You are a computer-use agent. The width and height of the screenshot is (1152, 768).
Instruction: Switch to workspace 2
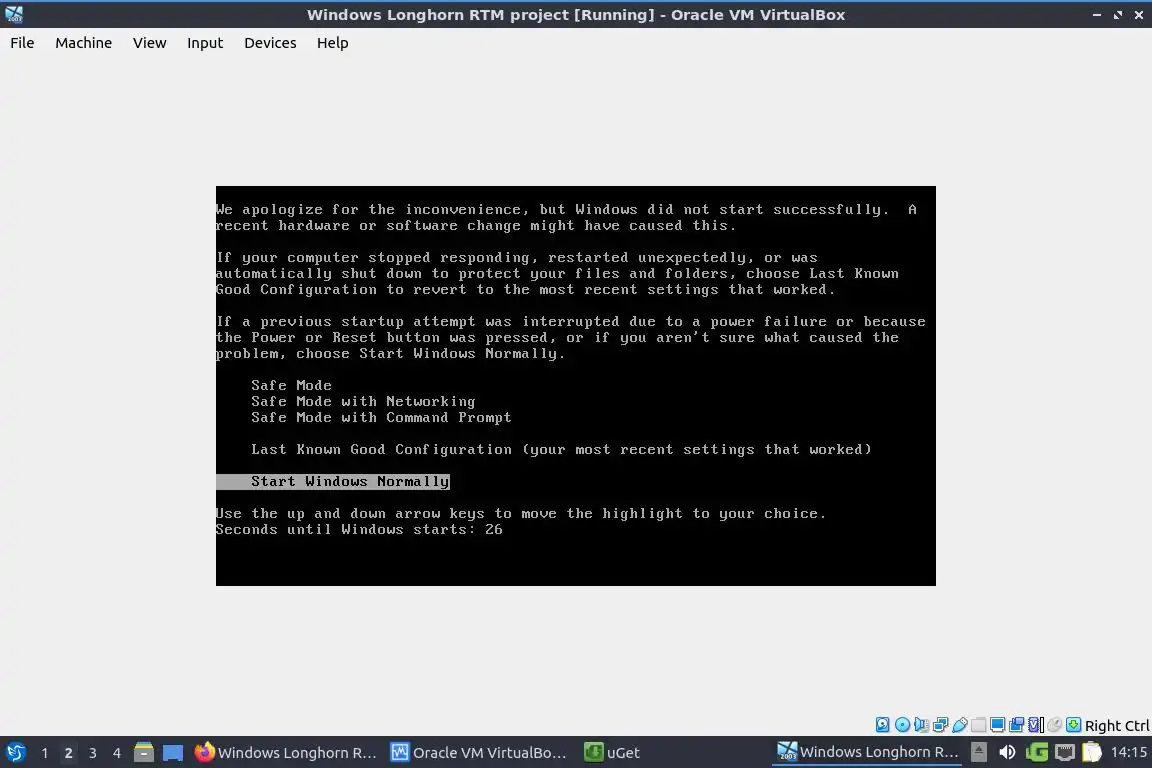point(68,753)
